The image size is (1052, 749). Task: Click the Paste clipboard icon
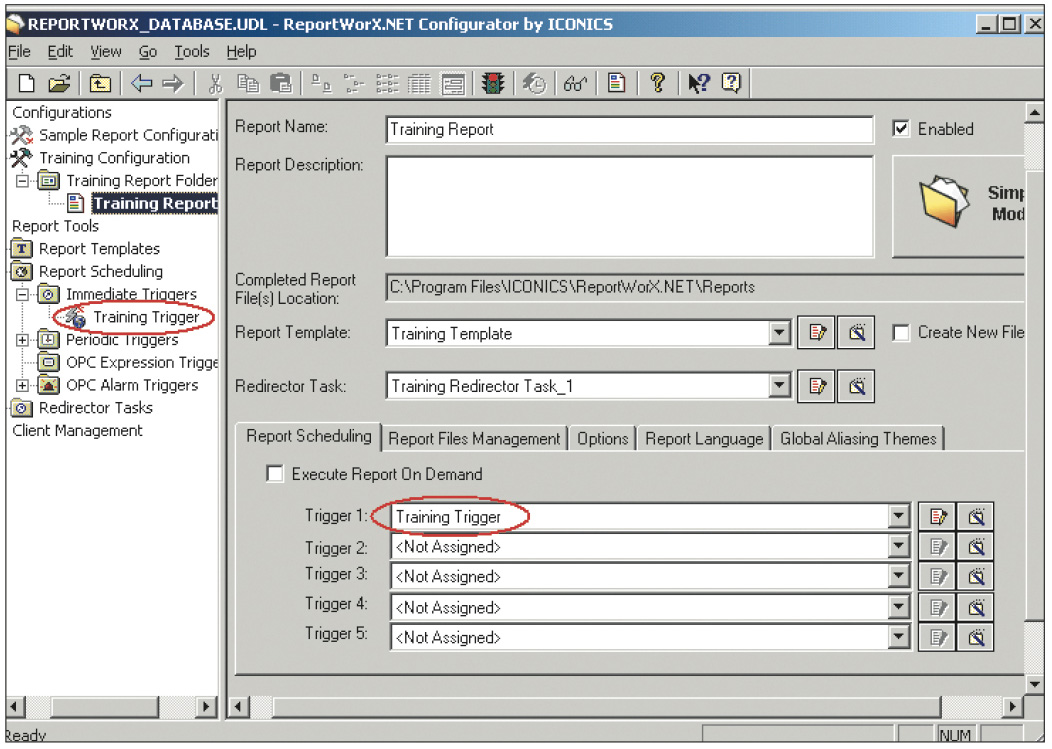click(x=280, y=83)
